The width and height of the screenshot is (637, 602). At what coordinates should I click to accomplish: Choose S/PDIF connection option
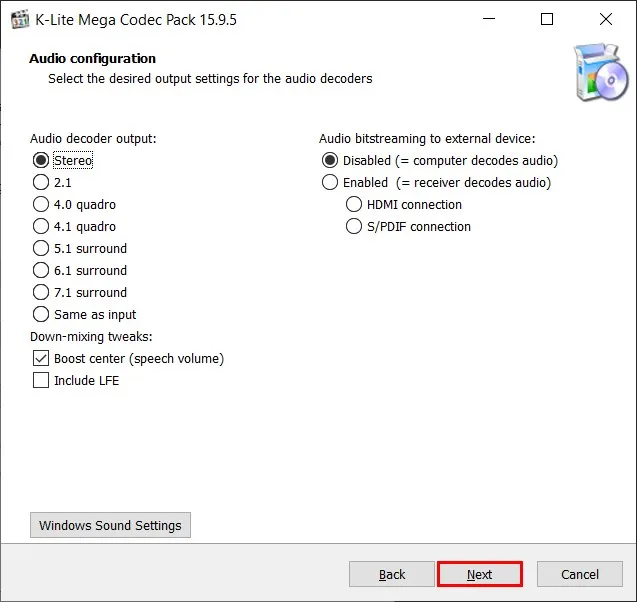click(x=354, y=226)
